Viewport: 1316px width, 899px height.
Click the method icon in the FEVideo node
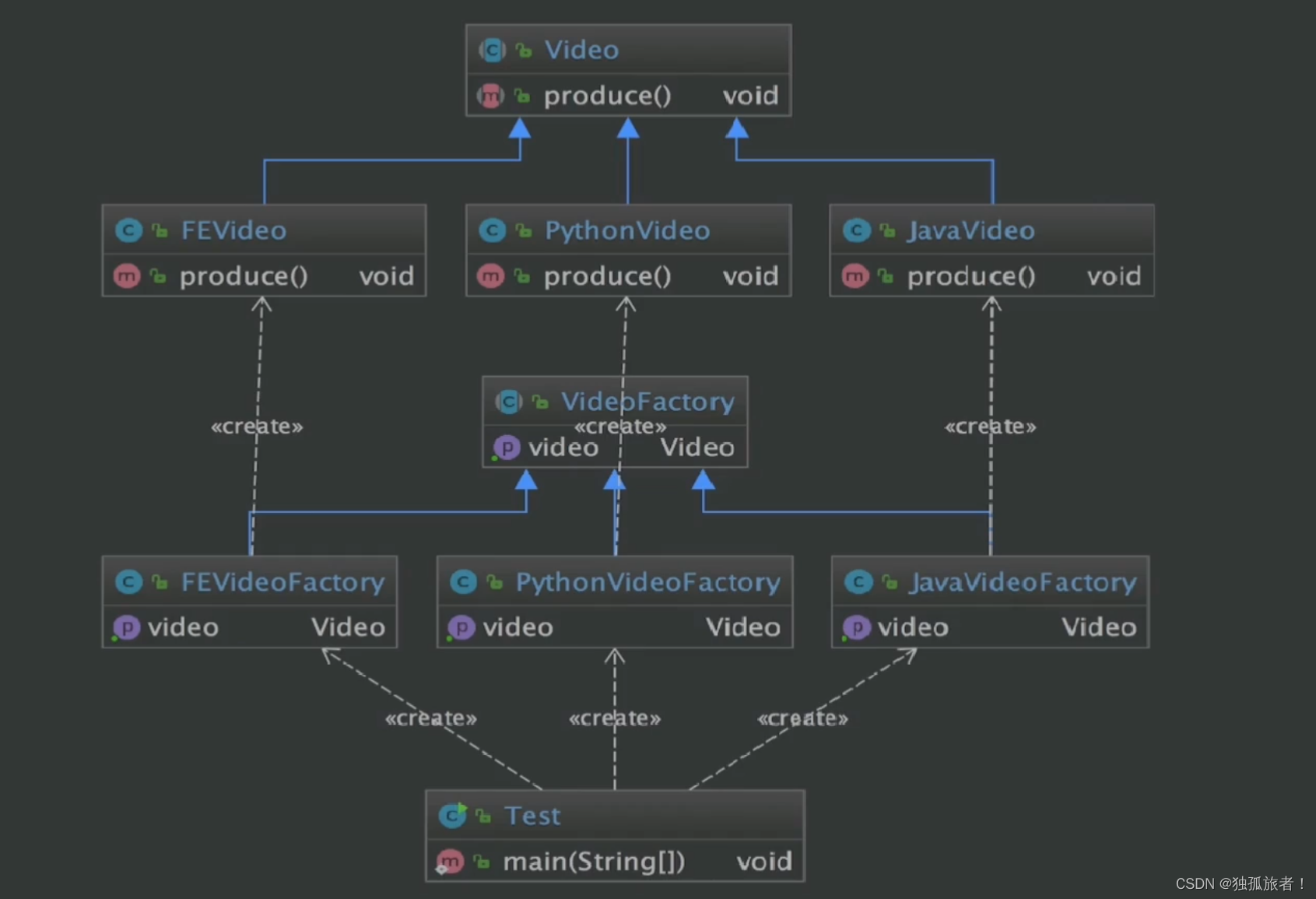[127, 276]
